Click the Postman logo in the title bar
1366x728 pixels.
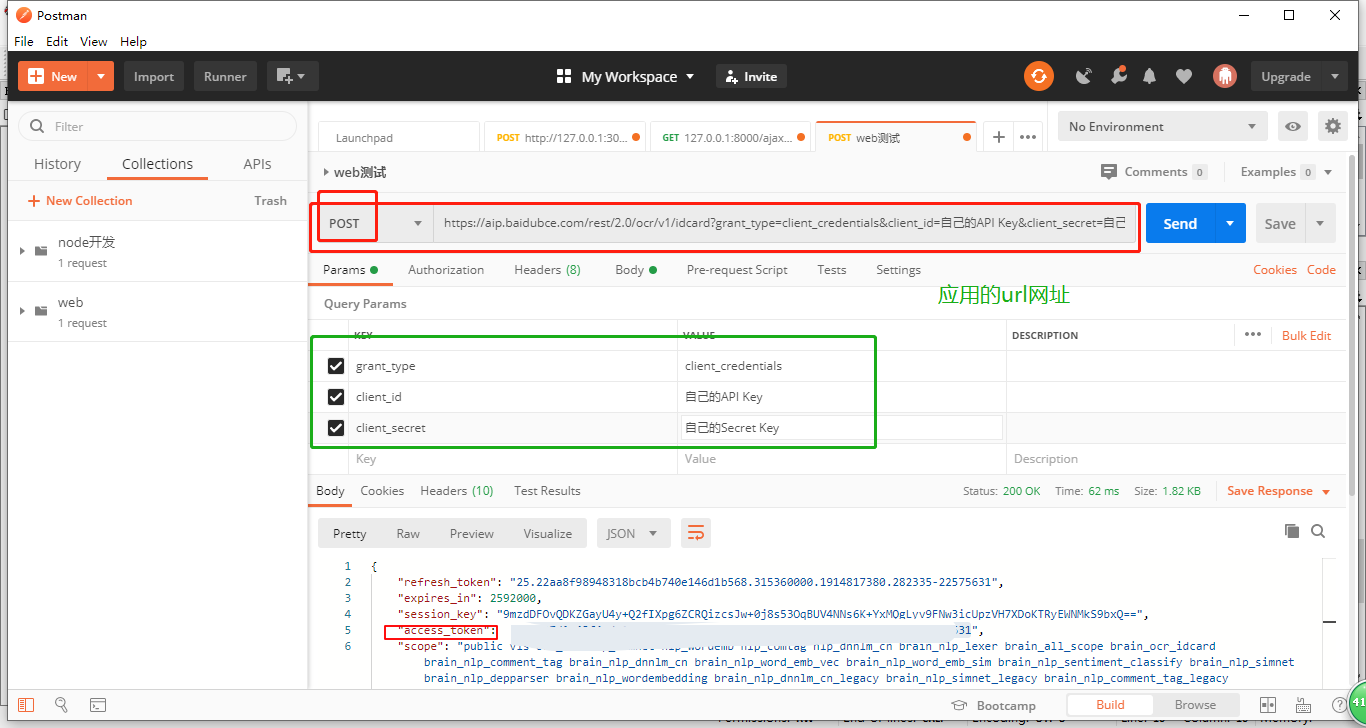point(23,15)
